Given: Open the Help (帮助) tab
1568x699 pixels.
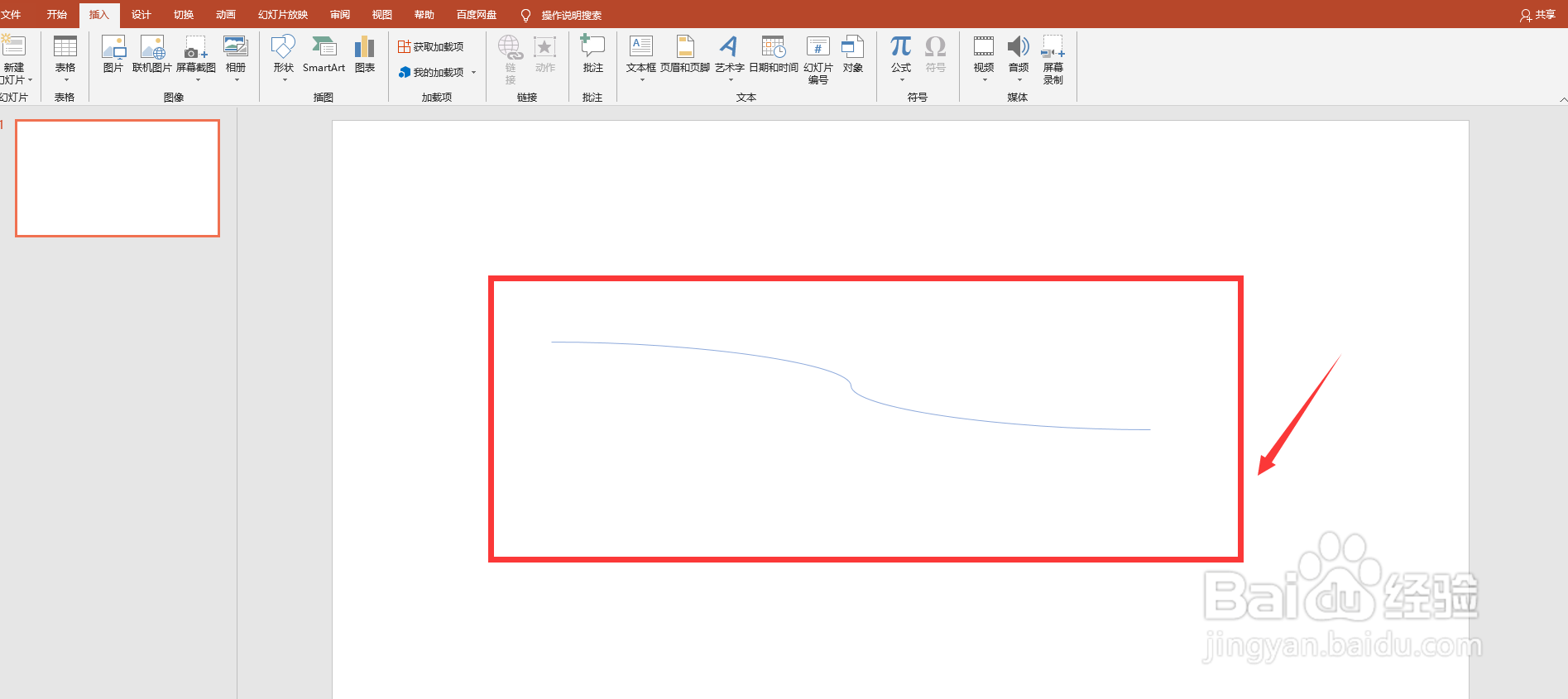Looking at the screenshot, I should [x=424, y=15].
